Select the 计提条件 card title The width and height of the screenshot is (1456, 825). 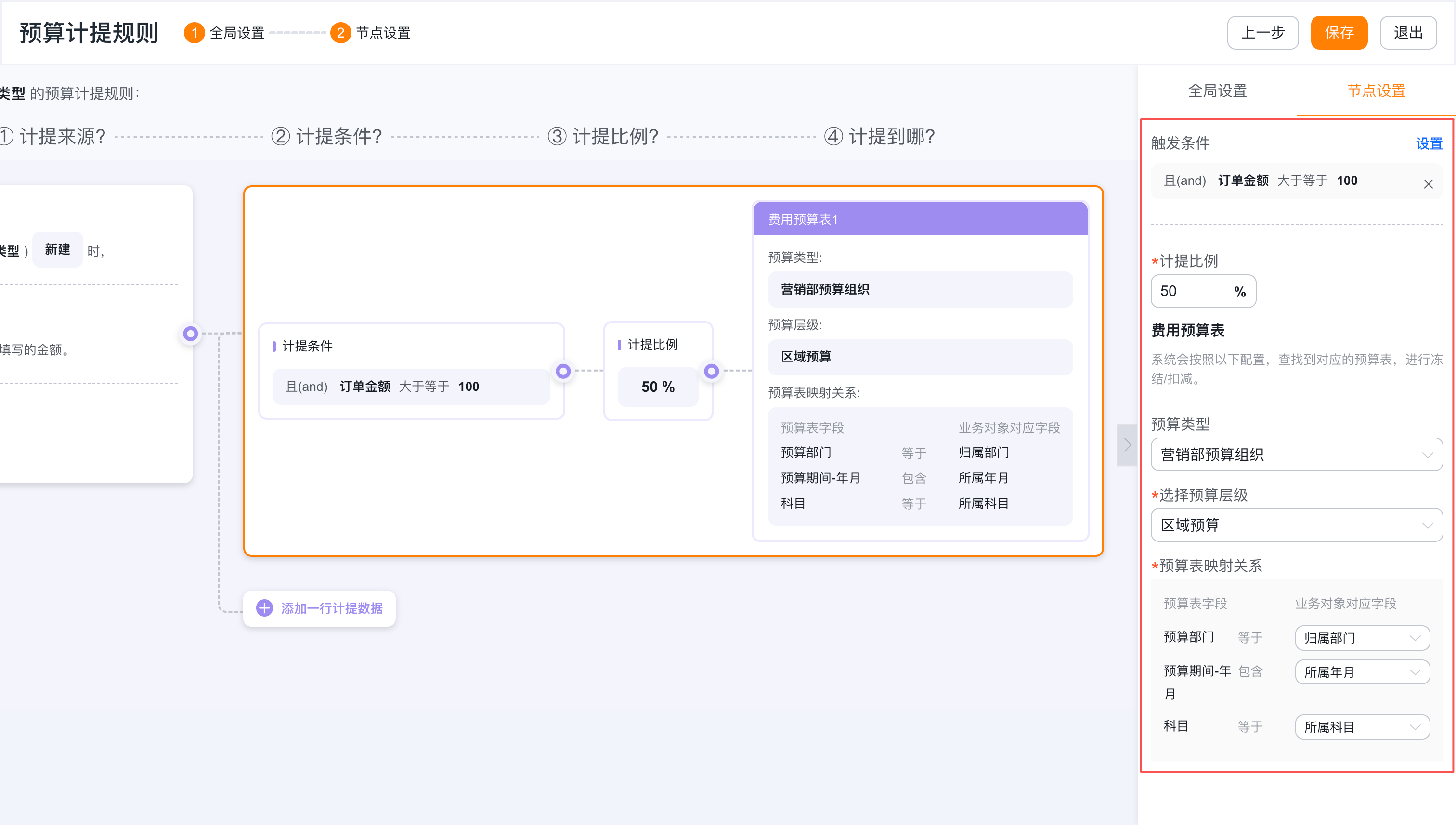307,346
